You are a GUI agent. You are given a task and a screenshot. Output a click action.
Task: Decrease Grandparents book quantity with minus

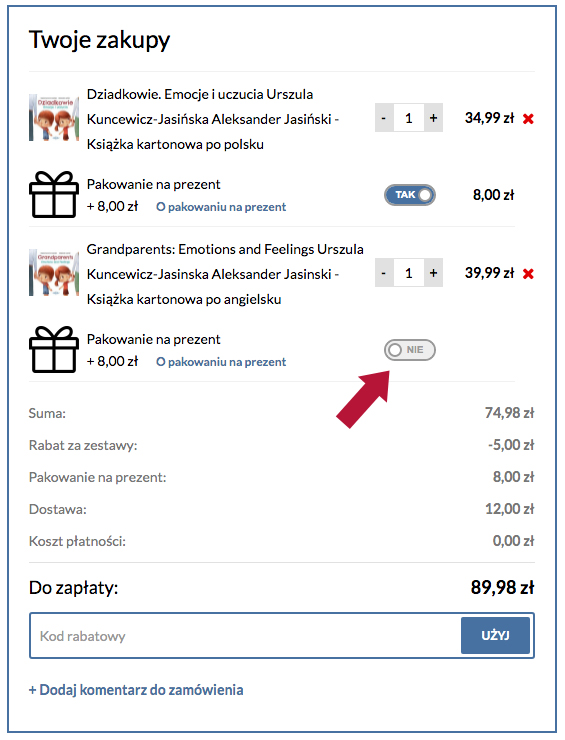384,272
